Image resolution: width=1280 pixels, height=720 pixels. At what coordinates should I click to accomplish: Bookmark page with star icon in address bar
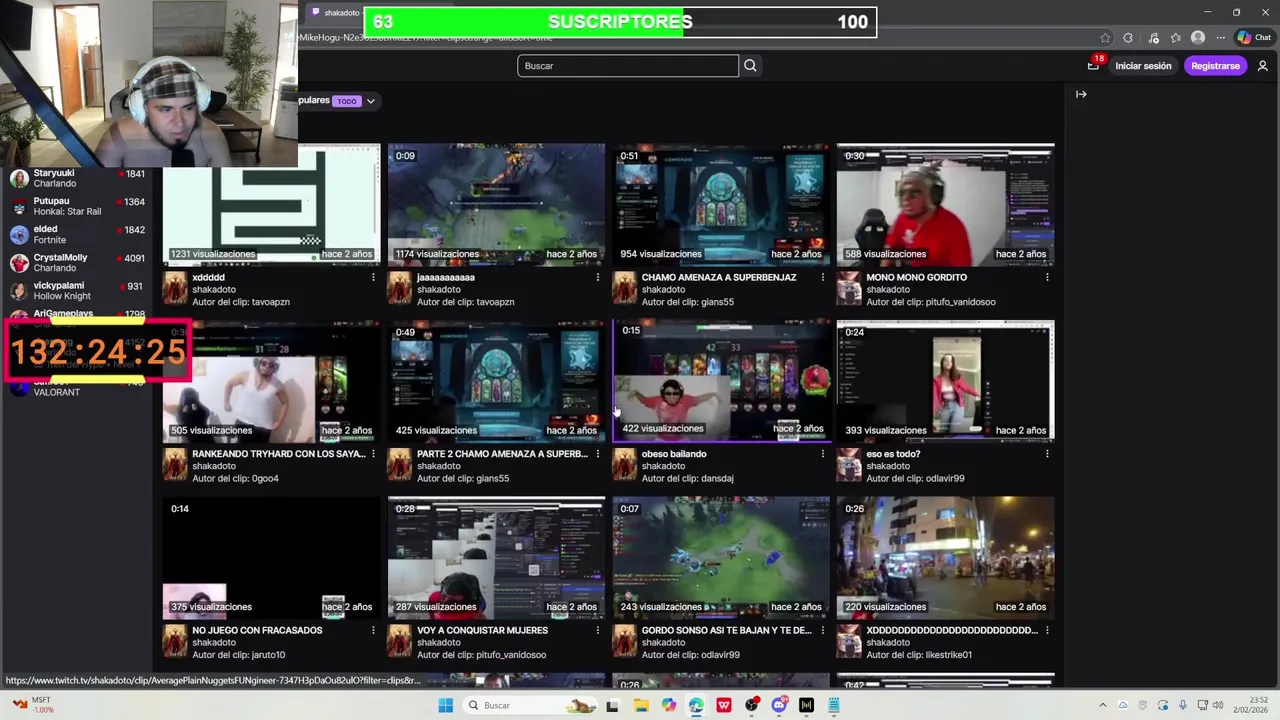click(1105, 38)
